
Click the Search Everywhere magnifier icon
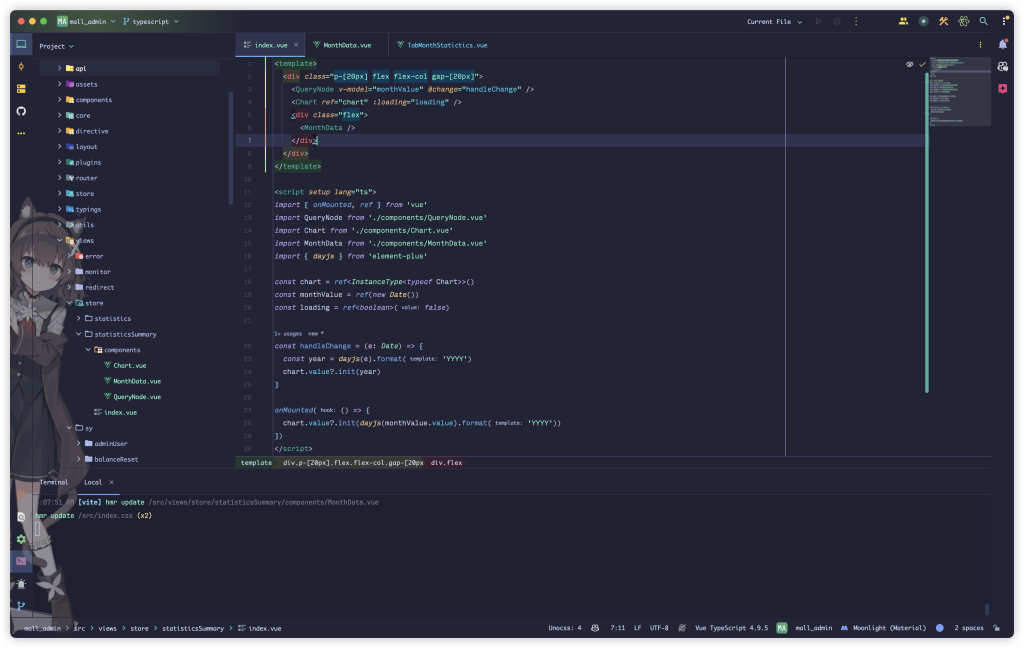coord(983,21)
